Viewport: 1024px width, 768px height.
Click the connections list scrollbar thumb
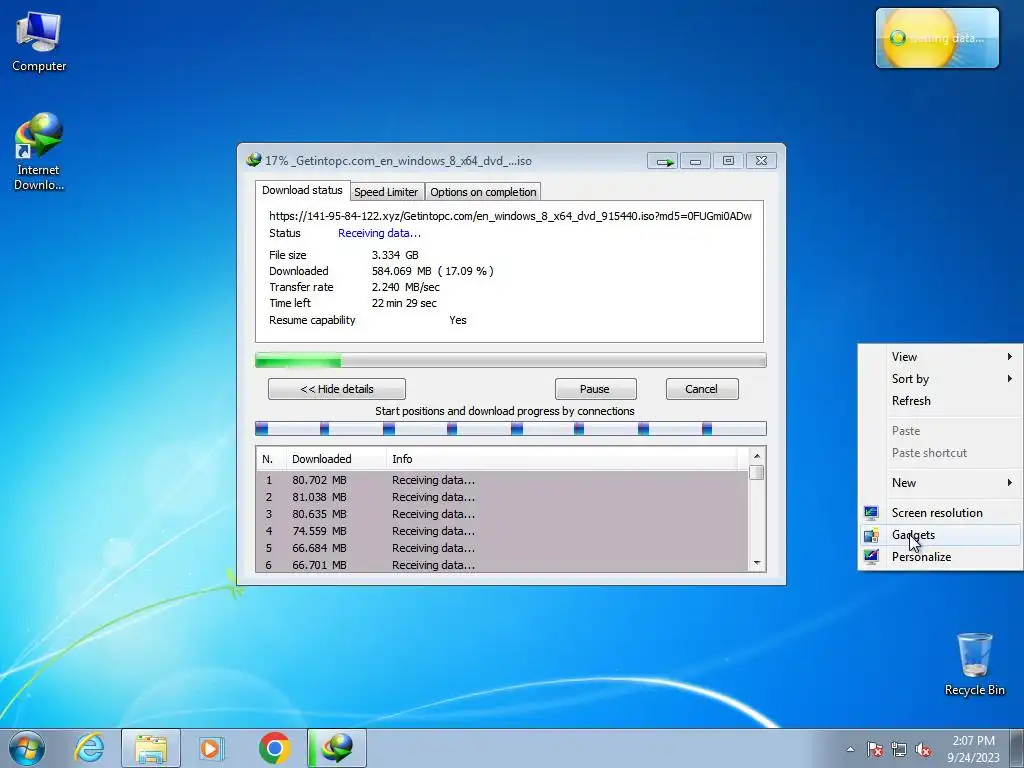click(x=757, y=472)
